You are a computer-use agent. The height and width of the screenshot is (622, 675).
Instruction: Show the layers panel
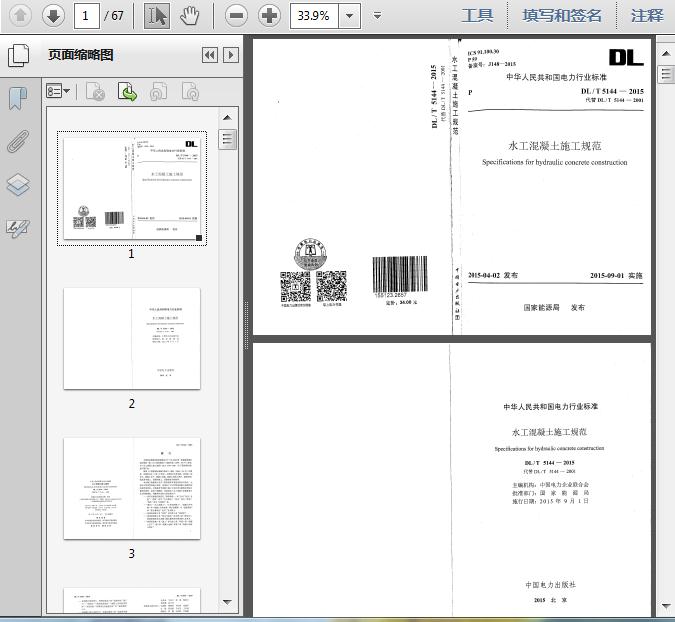pyautogui.click(x=18, y=185)
